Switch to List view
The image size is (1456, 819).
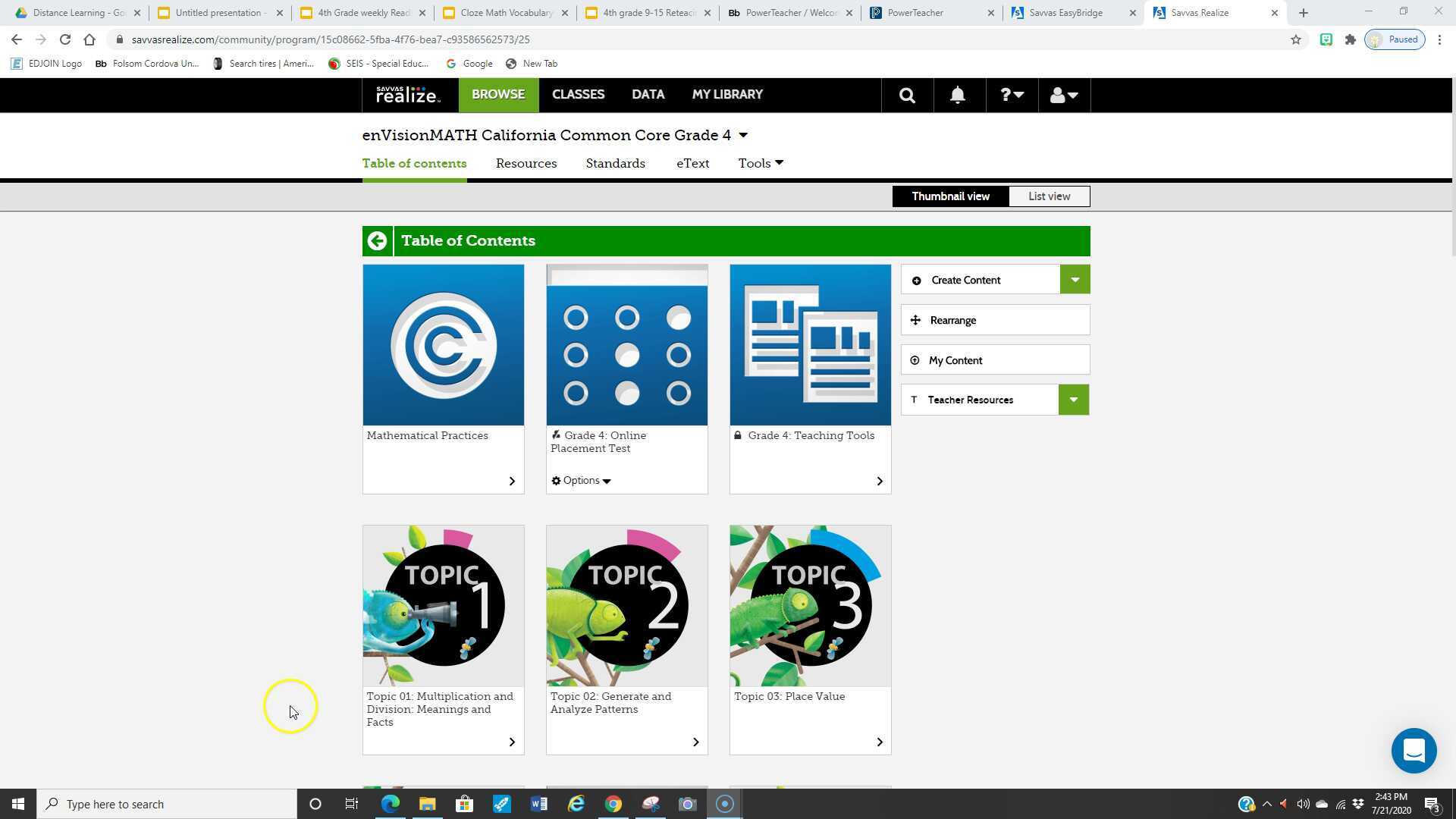pos(1049,196)
